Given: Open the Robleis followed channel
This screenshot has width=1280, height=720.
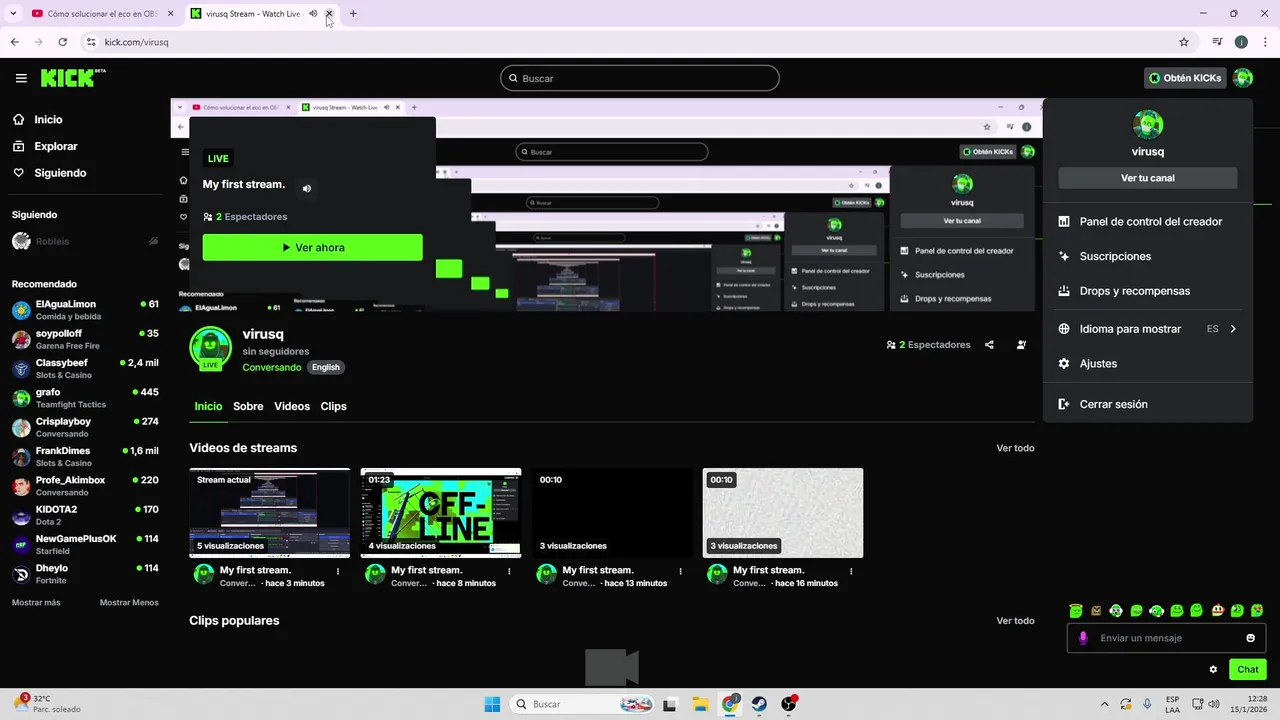Looking at the screenshot, I should 85,241.
